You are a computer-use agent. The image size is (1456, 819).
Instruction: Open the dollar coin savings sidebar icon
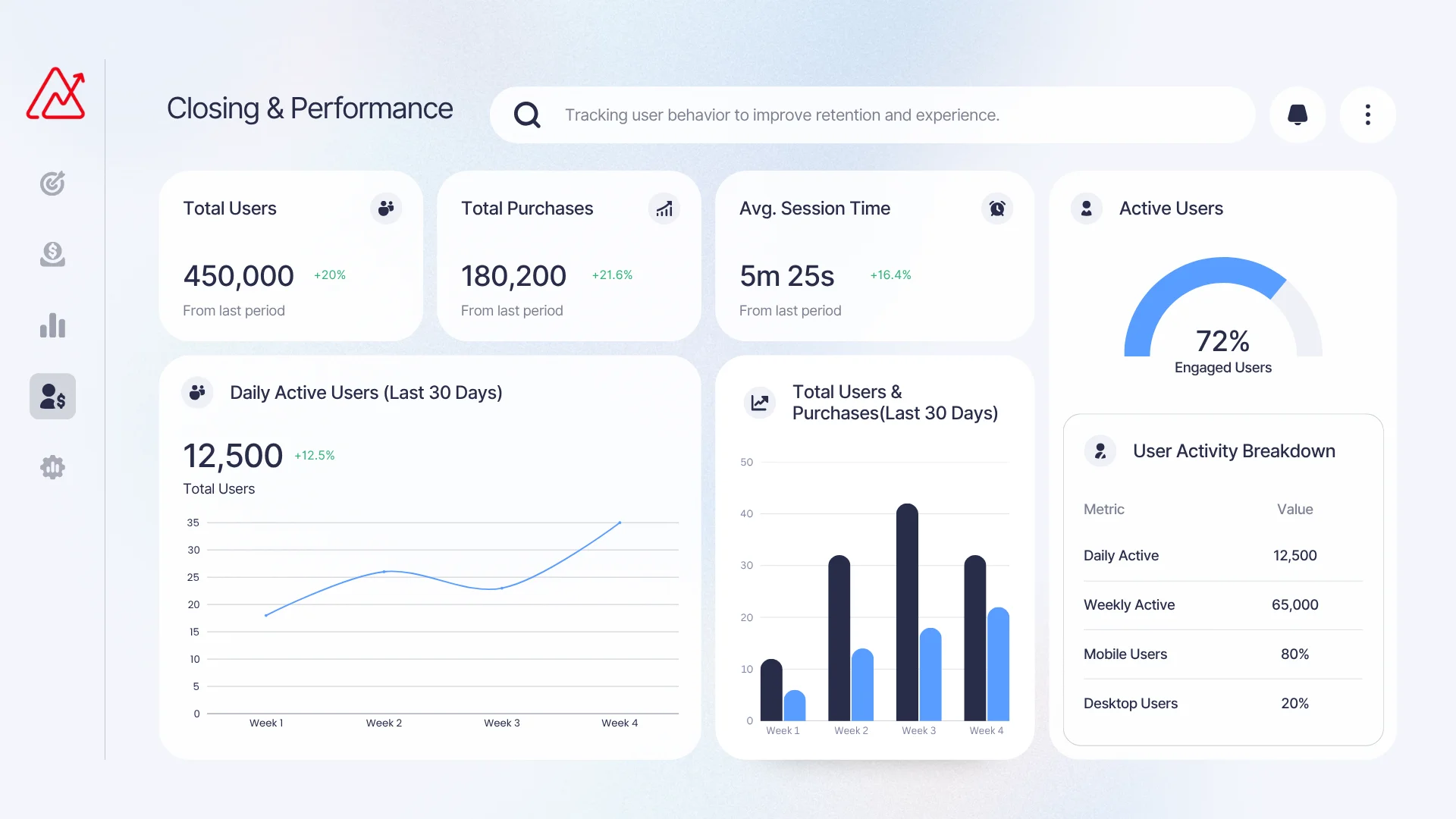(x=52, y=254)
